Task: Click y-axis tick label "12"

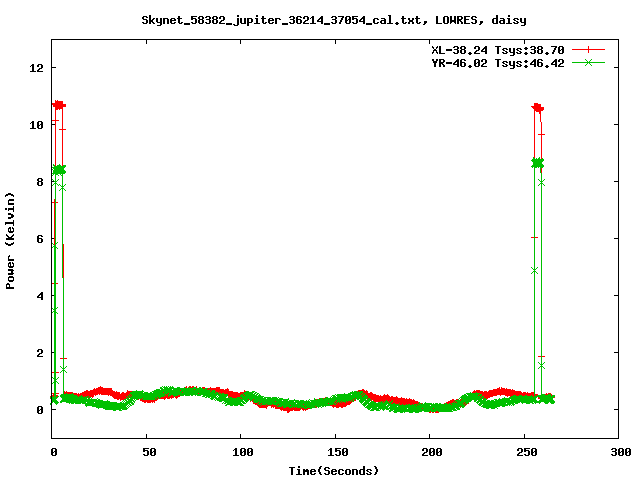Action: (36, 68)
